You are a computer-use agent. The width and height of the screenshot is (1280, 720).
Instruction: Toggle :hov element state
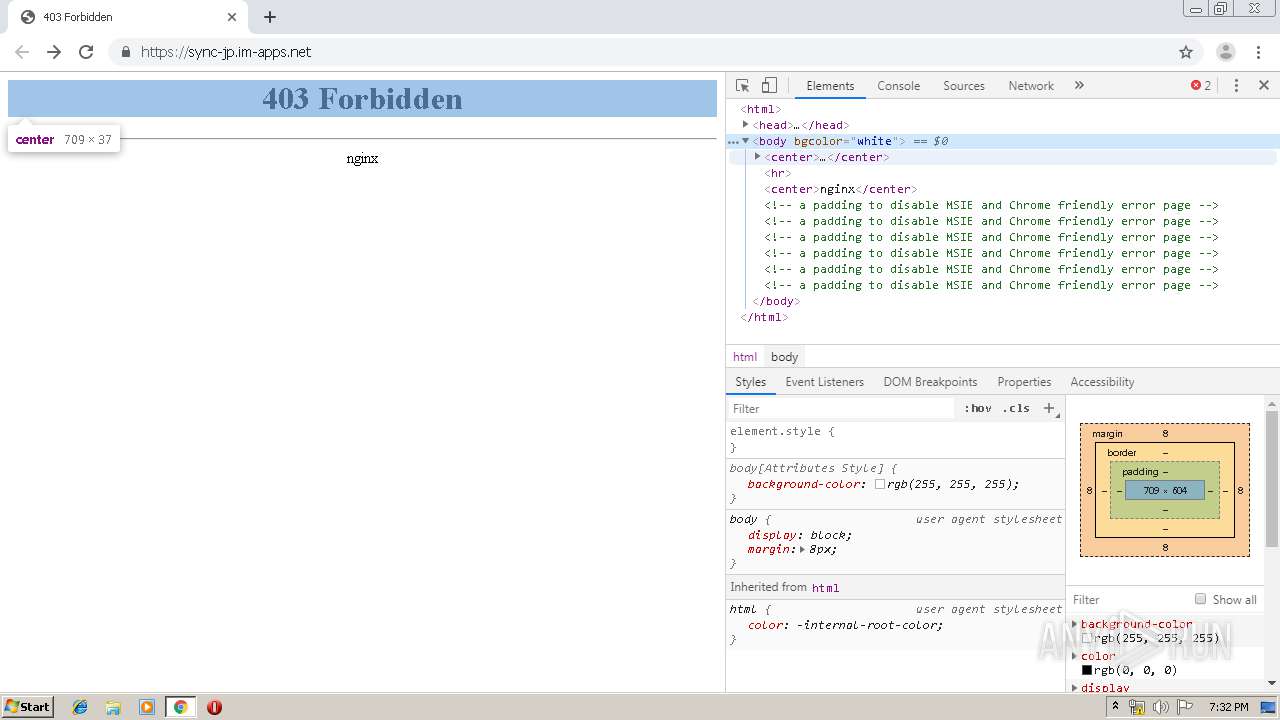click(978, 408)
